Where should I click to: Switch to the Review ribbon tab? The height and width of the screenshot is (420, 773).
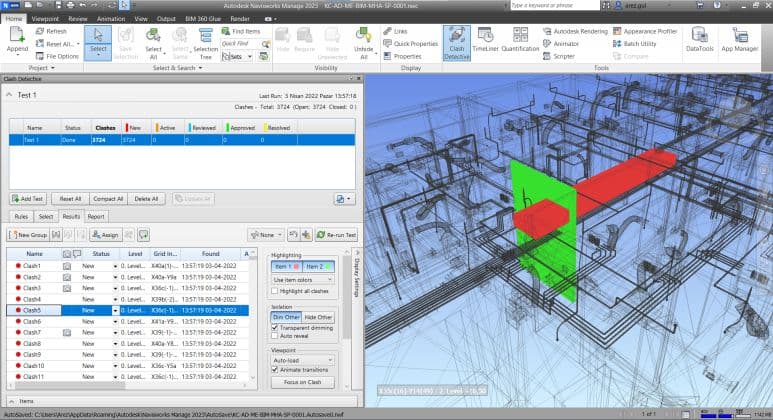click(x=77, y=19)
